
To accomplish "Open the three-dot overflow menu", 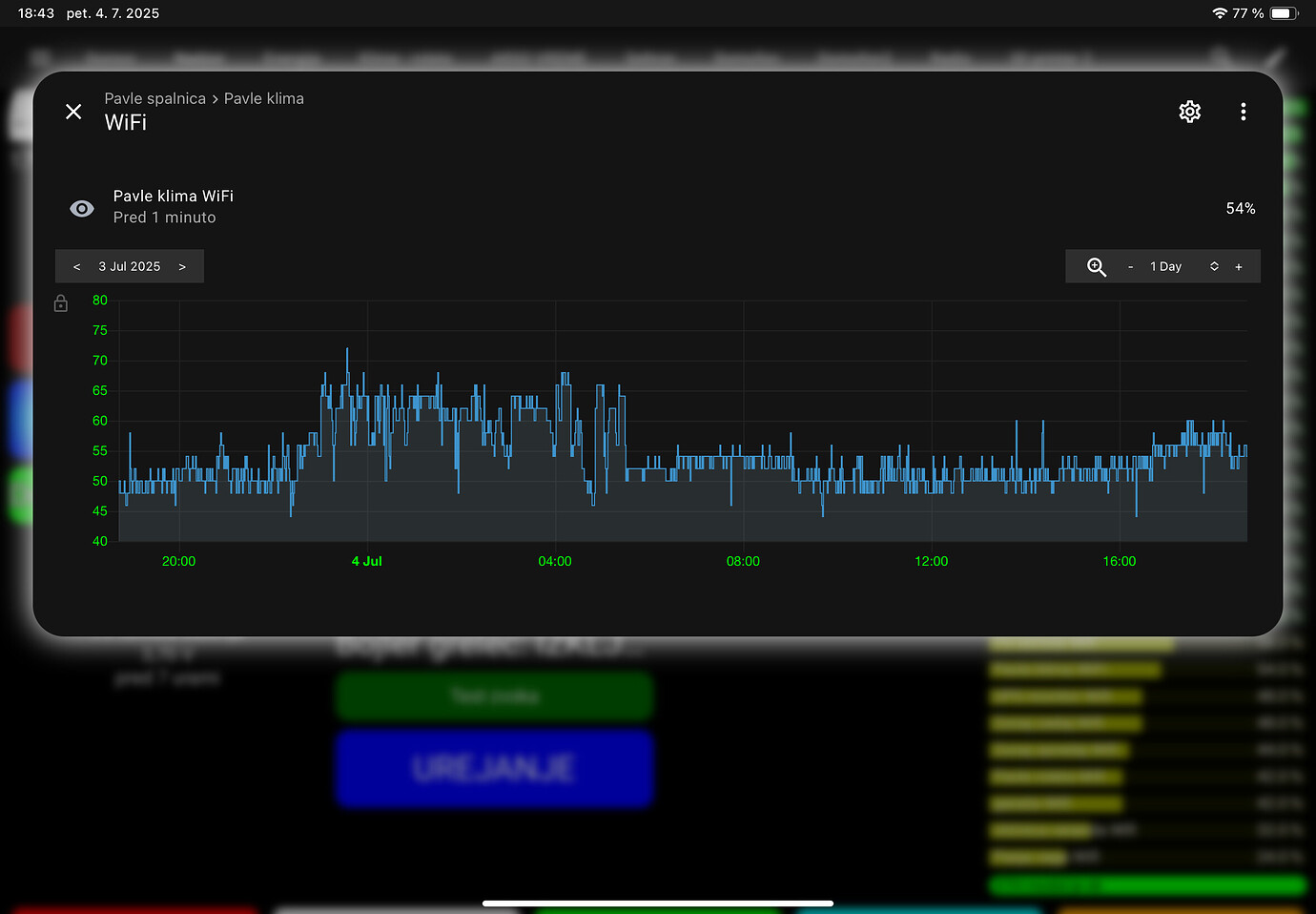I will click(1244, 112).
